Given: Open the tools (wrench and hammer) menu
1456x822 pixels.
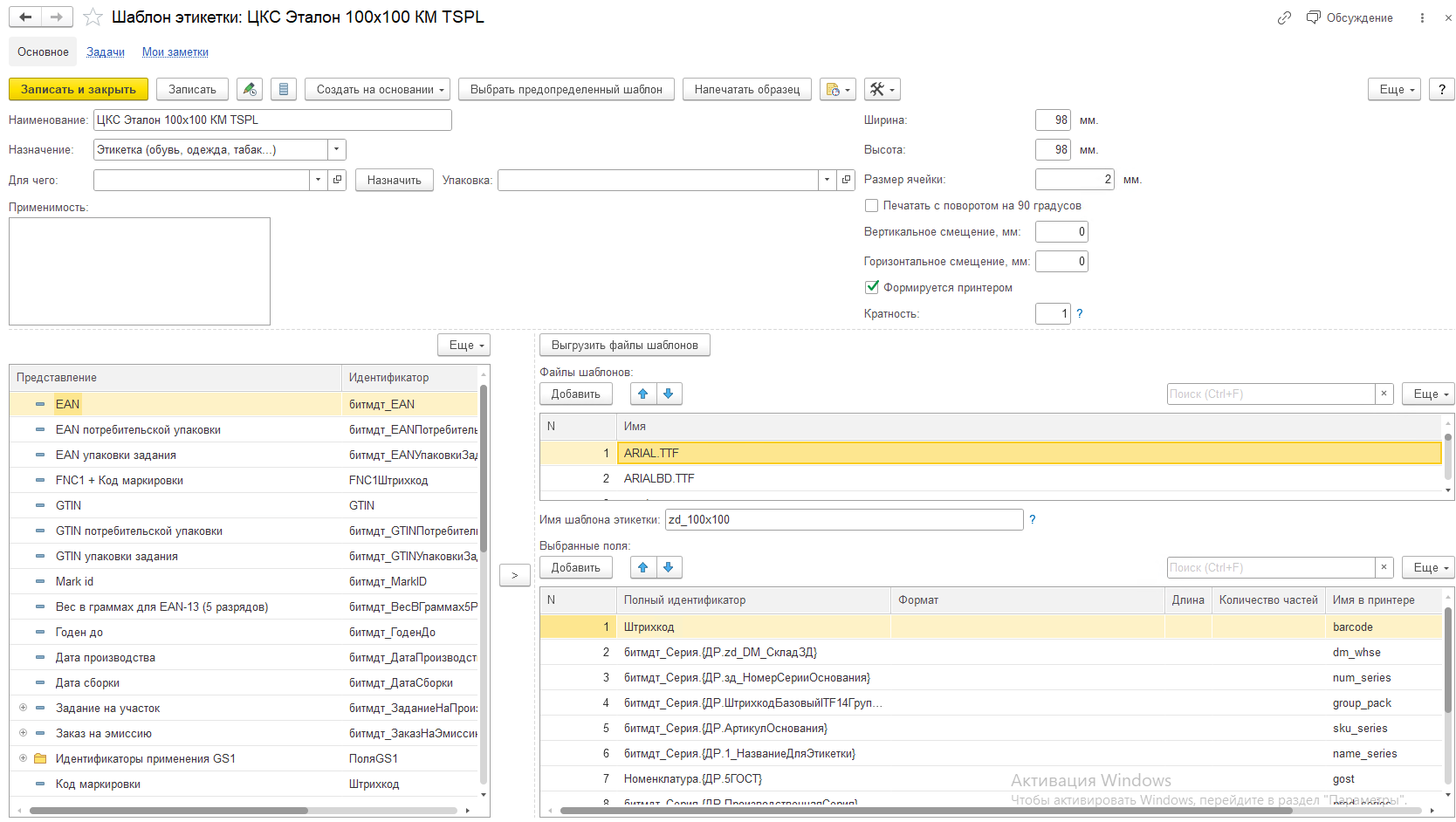Looking at the screenshot, I should (x=882, y=89).
